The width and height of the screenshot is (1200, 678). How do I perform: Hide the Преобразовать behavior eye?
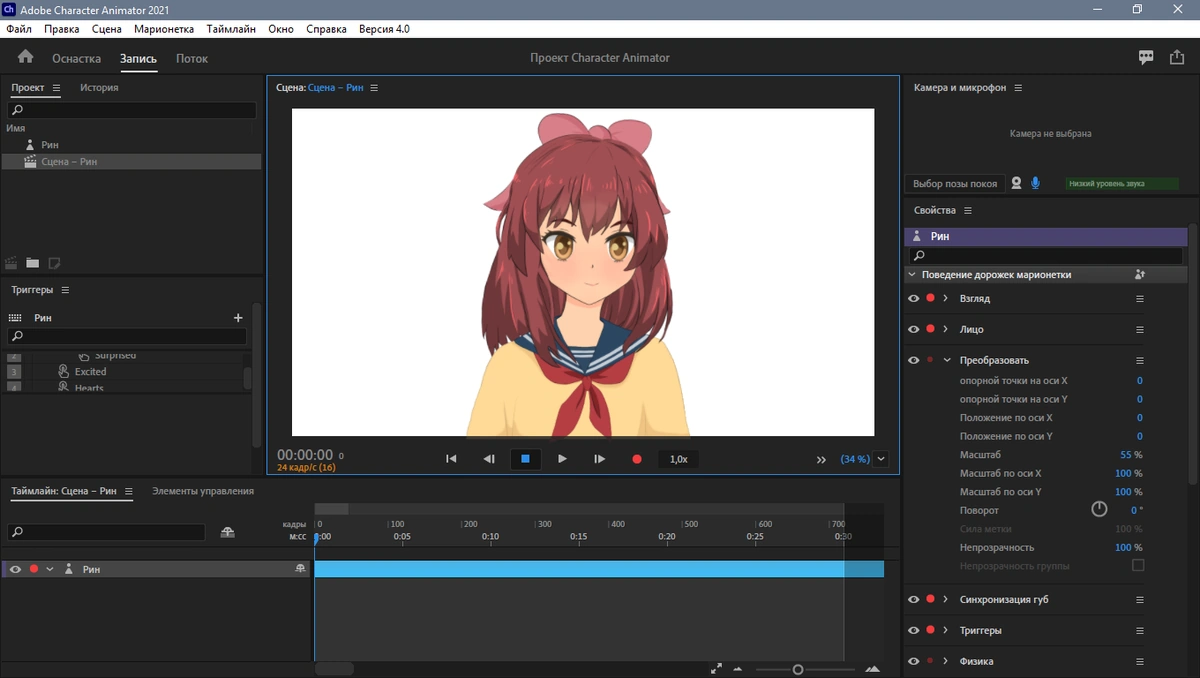(x=913, y=361)
